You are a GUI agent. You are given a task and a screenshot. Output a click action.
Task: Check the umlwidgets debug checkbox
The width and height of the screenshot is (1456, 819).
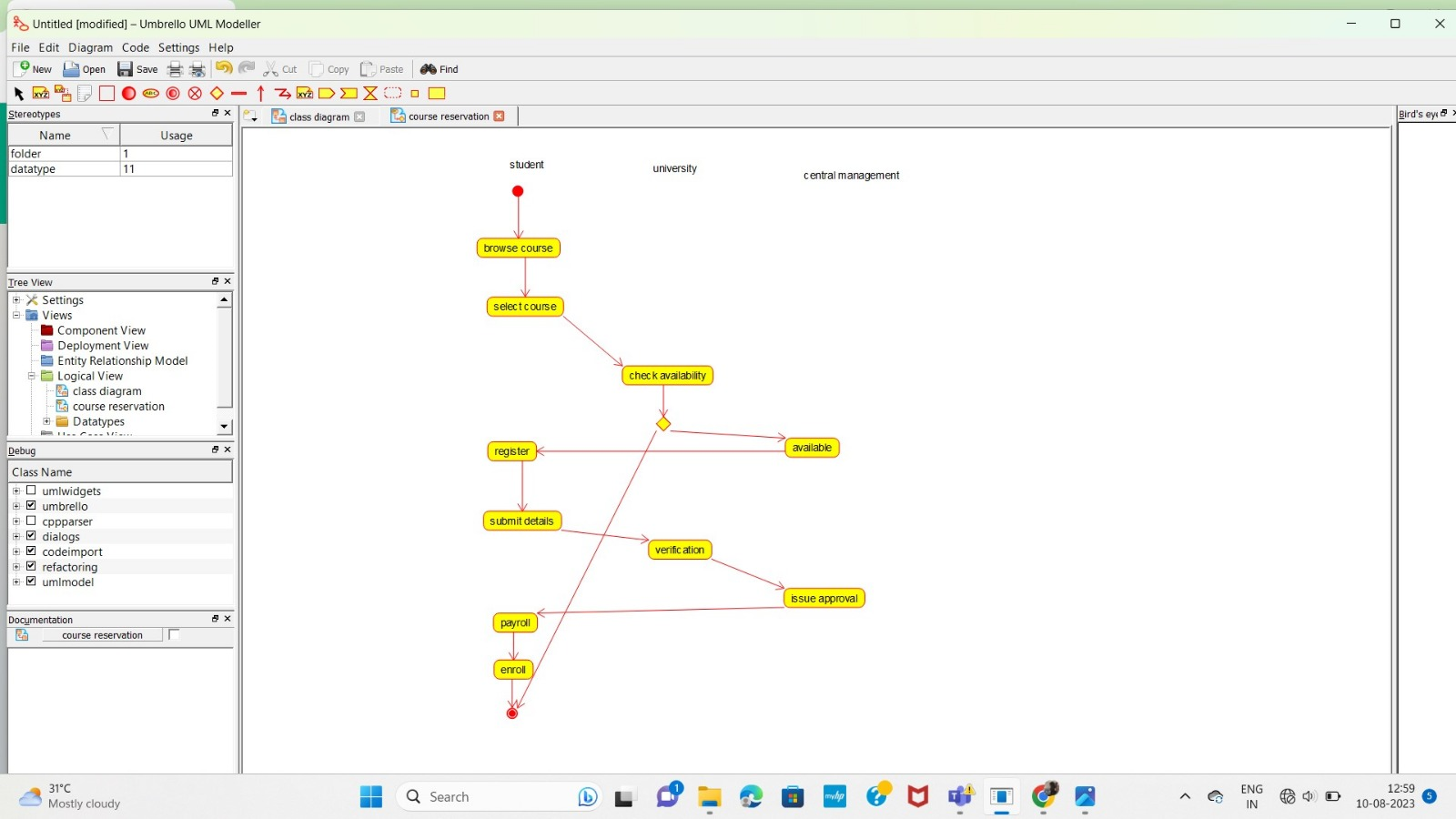pos(31,490)
